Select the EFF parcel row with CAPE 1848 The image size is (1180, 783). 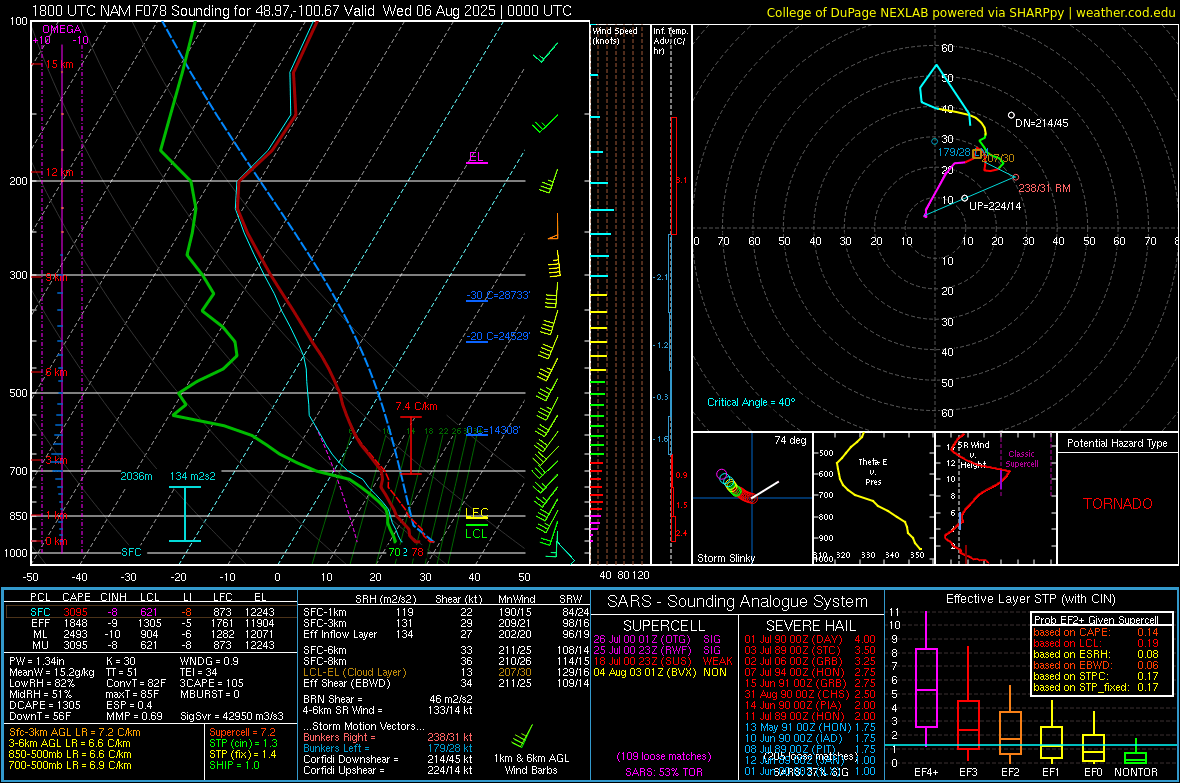click(x=151, y=623)
